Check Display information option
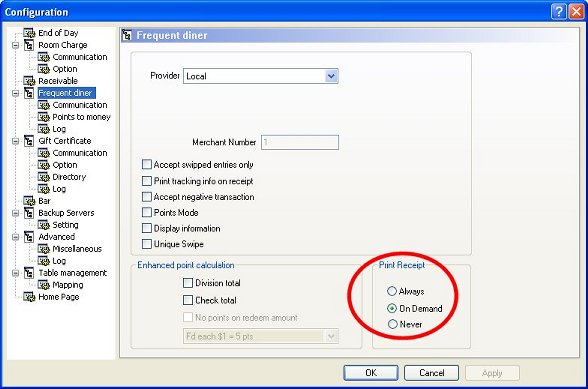Image resolution: width=588 pixels, height=389 pixels. [x=147, y=228]
